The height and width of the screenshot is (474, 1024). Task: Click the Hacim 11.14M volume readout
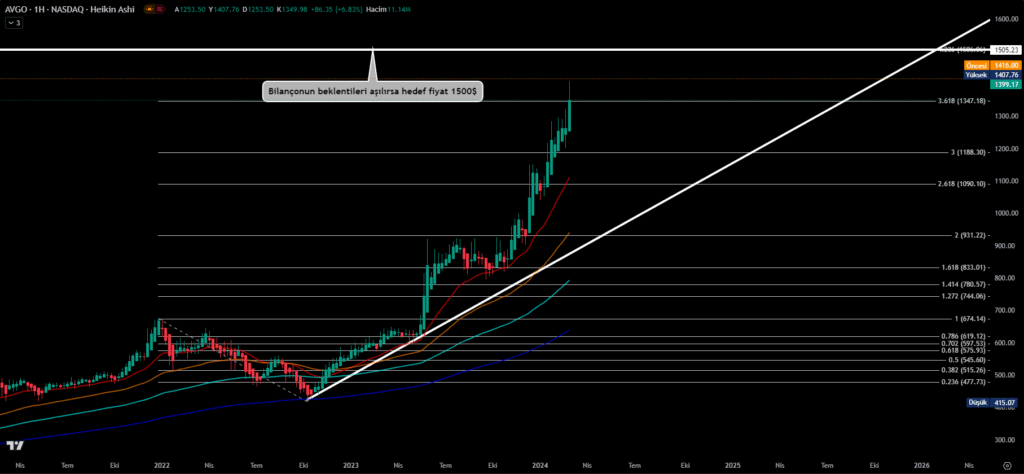[387, 10]
